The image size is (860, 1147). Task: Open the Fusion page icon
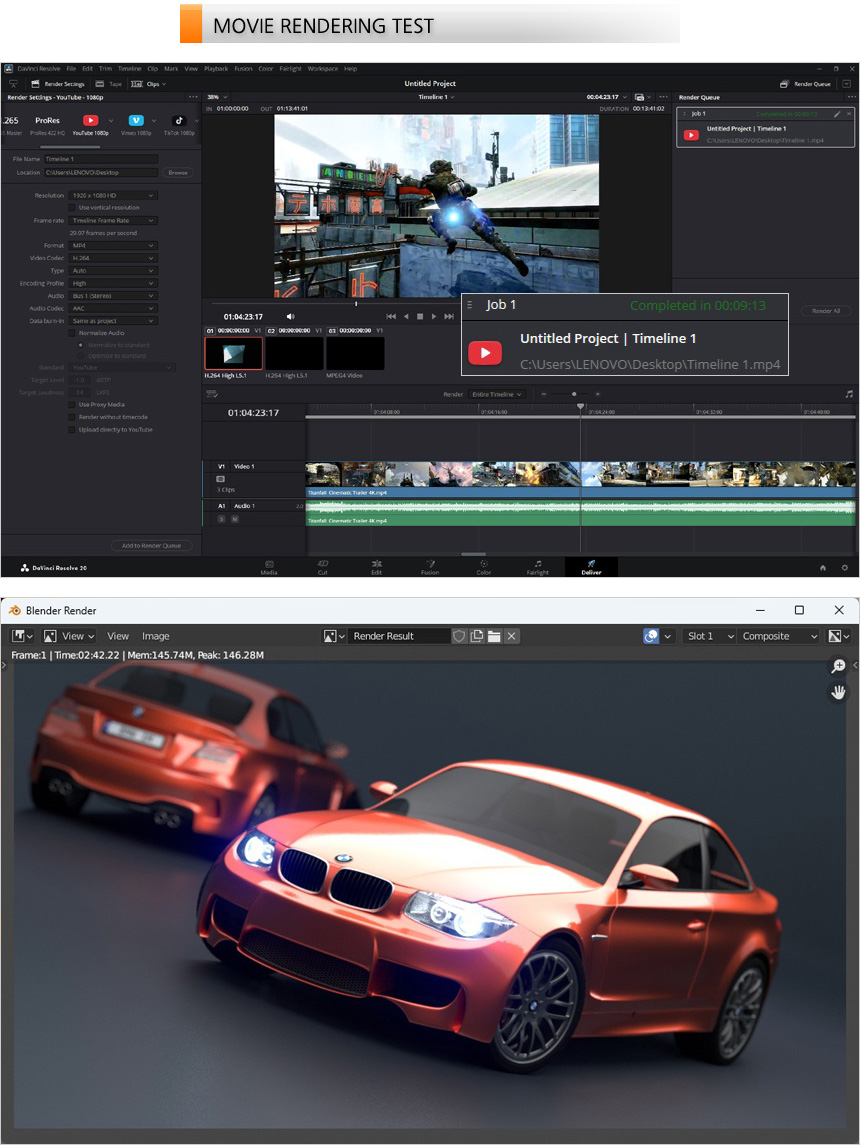click(430, 565)
